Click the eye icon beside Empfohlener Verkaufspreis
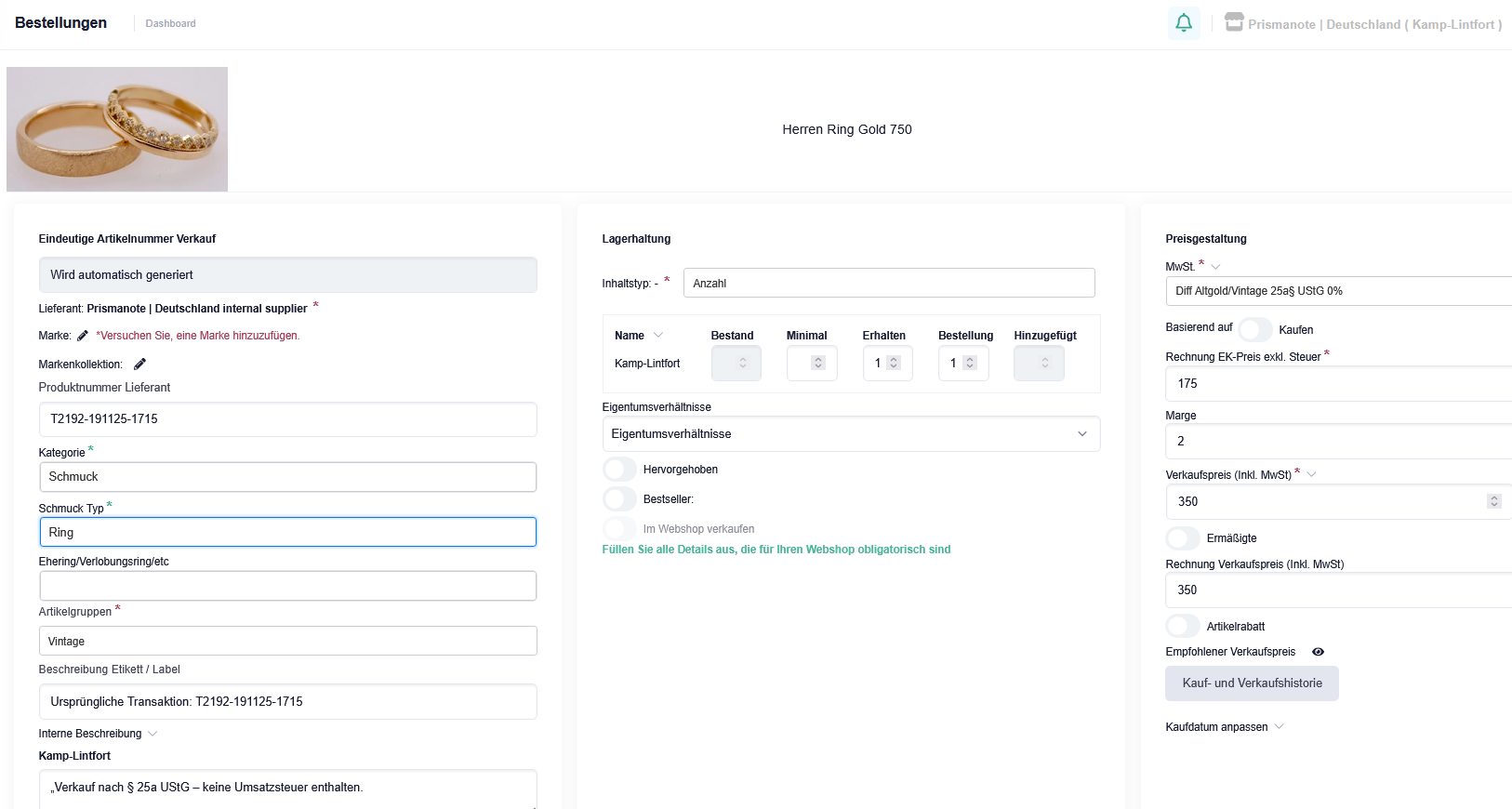 [1318, 652]
